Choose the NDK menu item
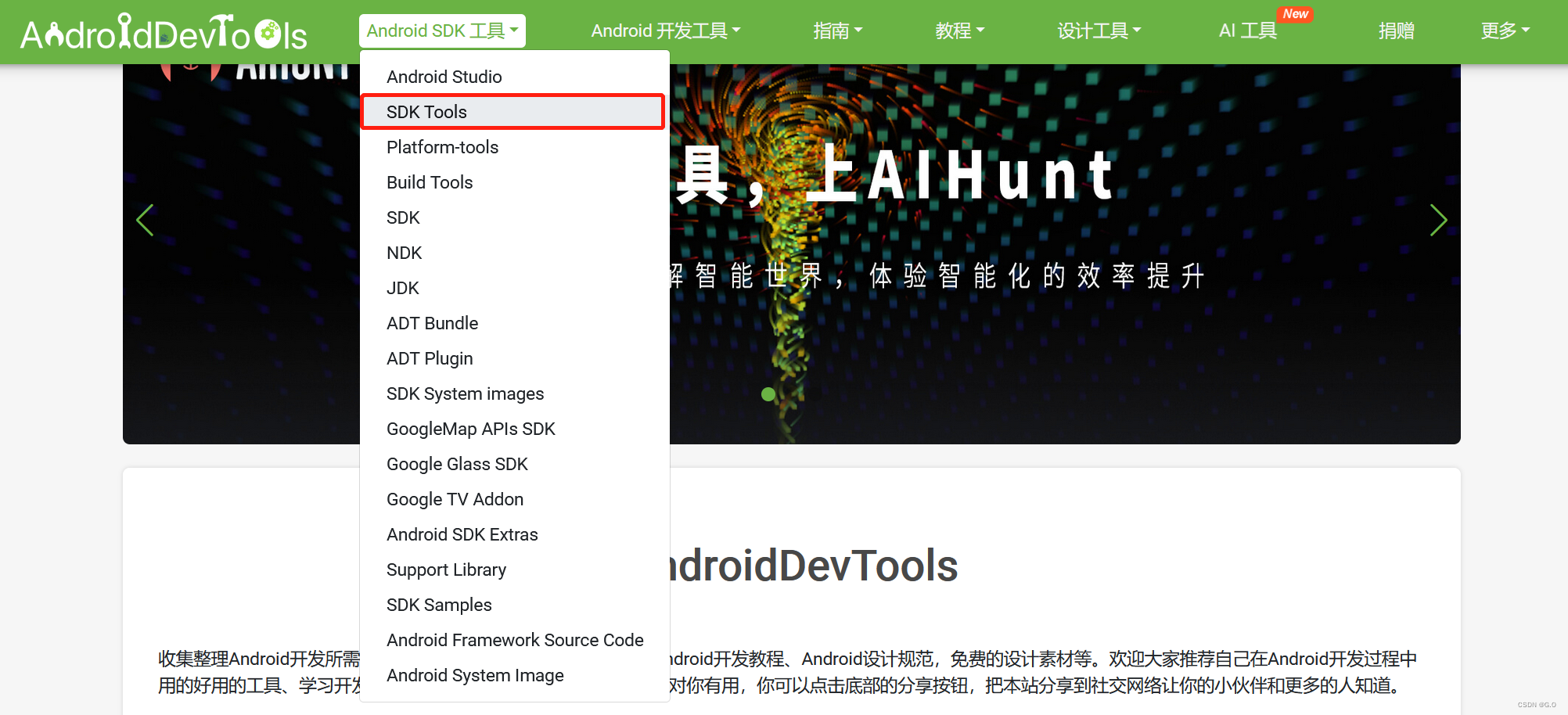The image size is (1568, 715). pyautogui.click(x=515, y=253)
